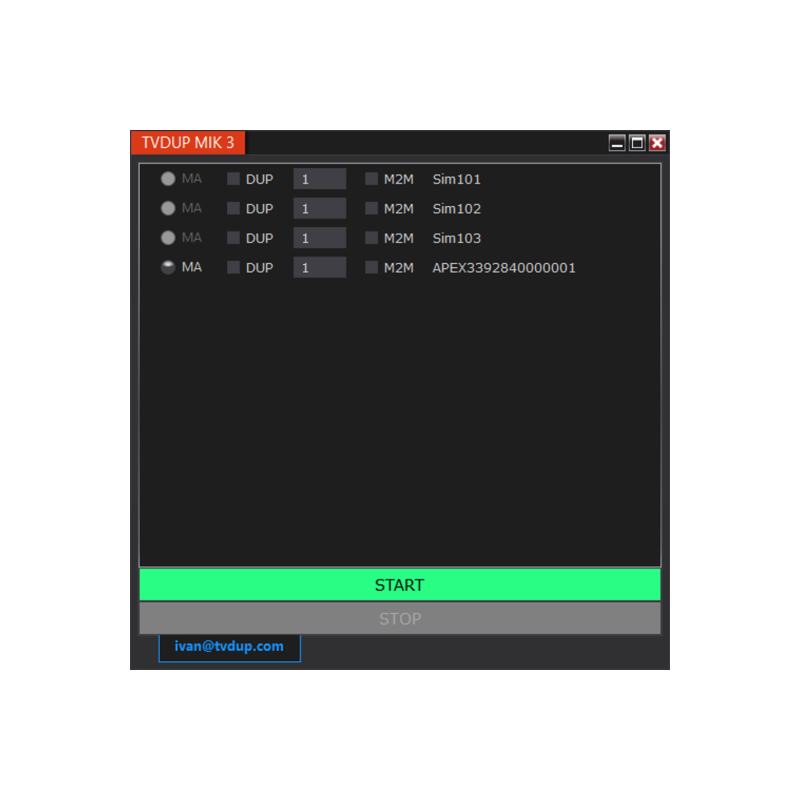Image resolution: width=800 pixels, height=800 pixels.
Task: Click the DUP count field for Sim102
Action: point(318,208)
